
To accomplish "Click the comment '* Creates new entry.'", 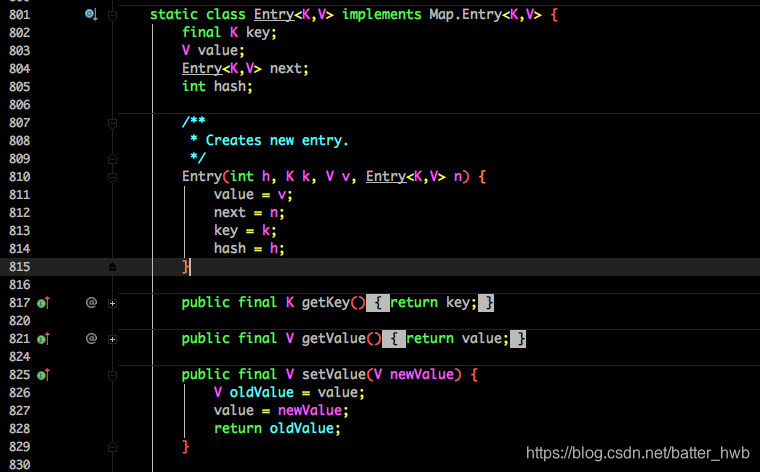I will (269, 141).
